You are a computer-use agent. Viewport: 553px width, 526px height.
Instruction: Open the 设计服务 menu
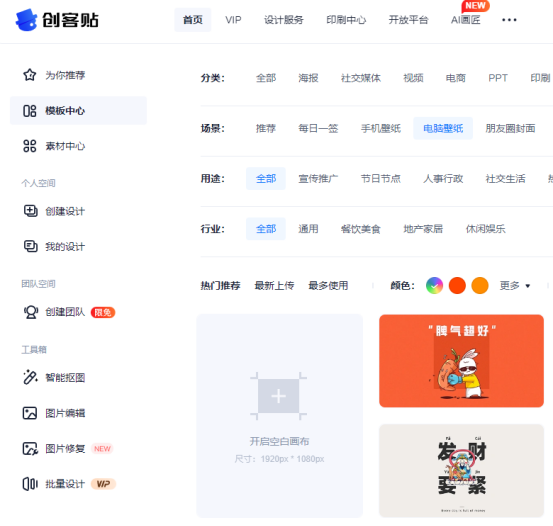(284, 20)
